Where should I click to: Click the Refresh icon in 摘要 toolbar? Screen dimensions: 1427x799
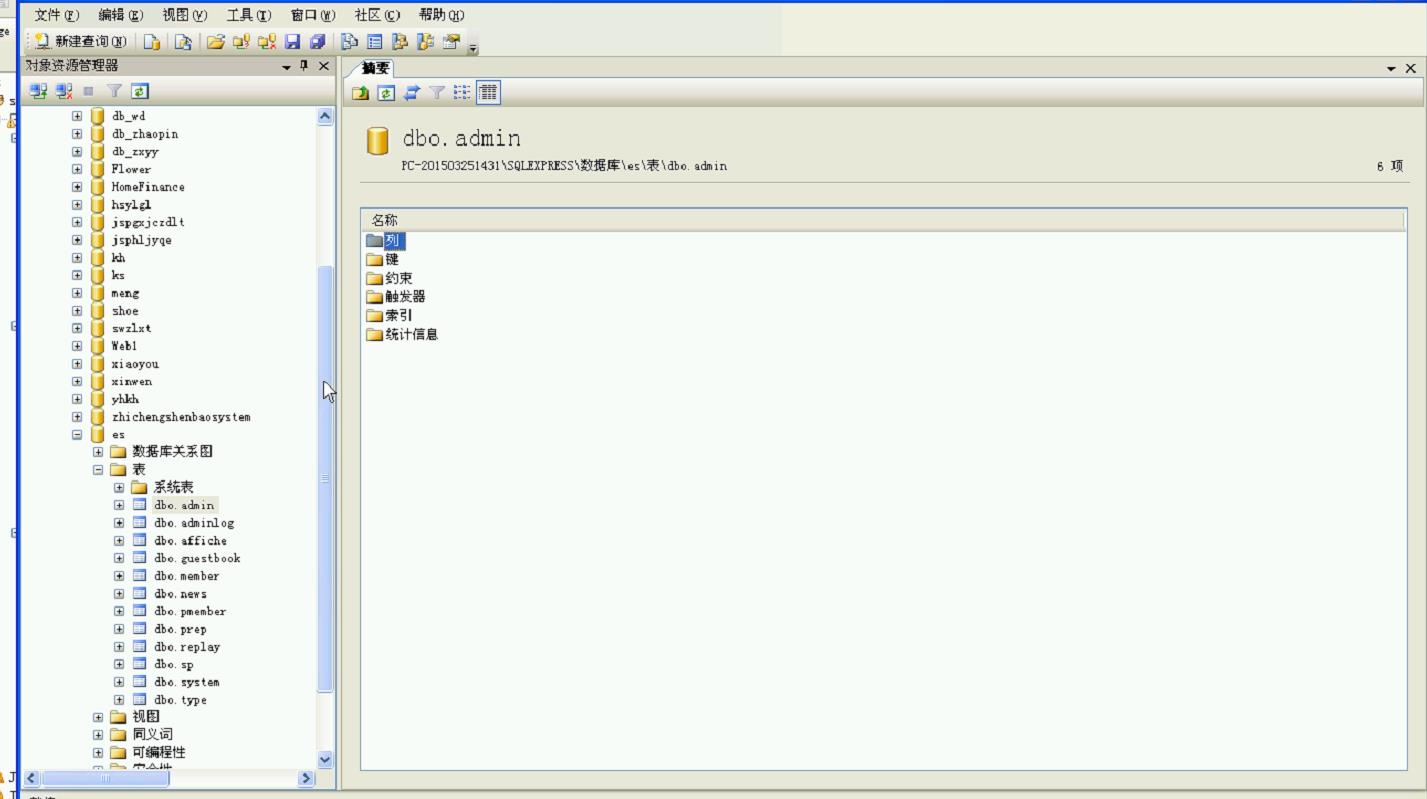coord(386,92)
